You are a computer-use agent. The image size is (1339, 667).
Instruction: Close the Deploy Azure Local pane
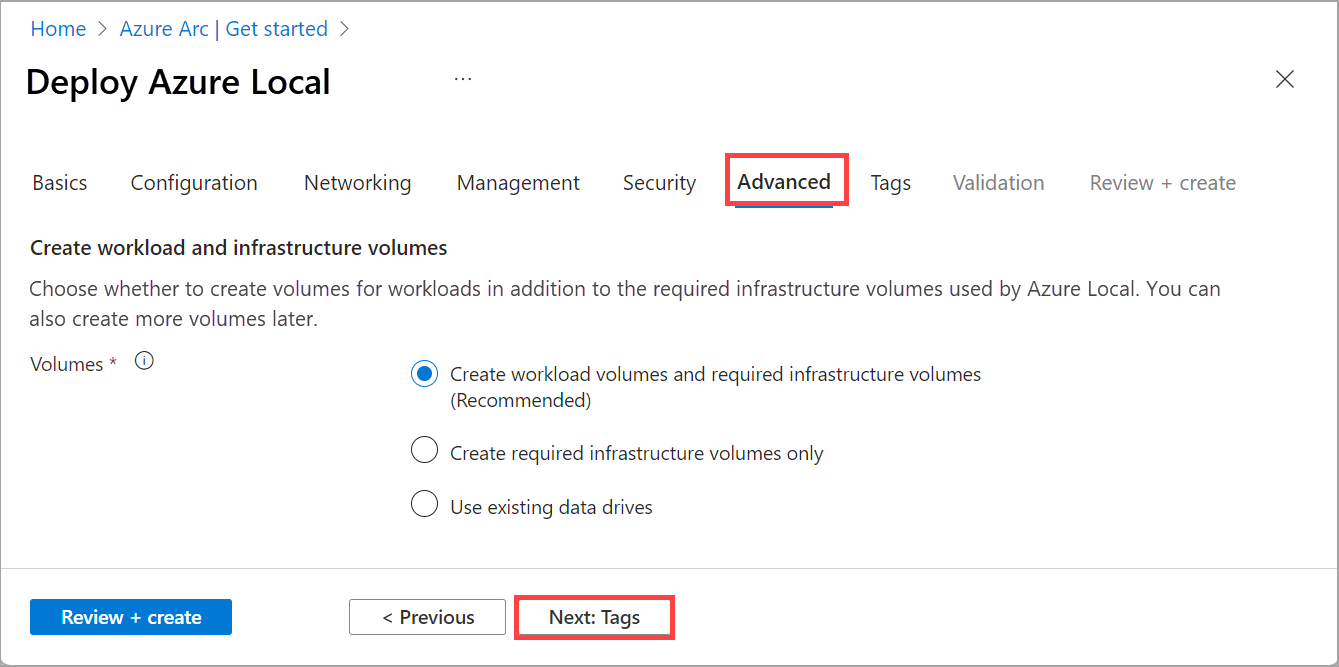(1285, 80)
